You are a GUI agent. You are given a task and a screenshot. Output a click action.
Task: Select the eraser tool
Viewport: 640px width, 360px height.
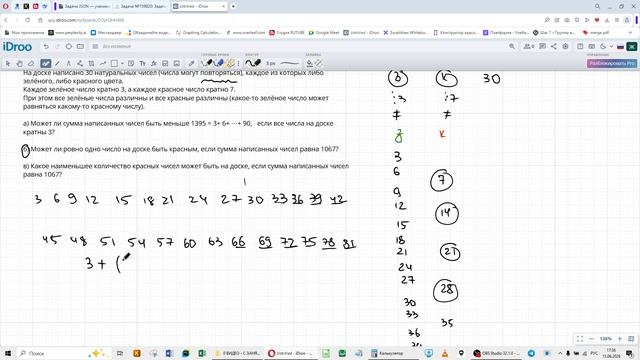[x=31, y=63]
